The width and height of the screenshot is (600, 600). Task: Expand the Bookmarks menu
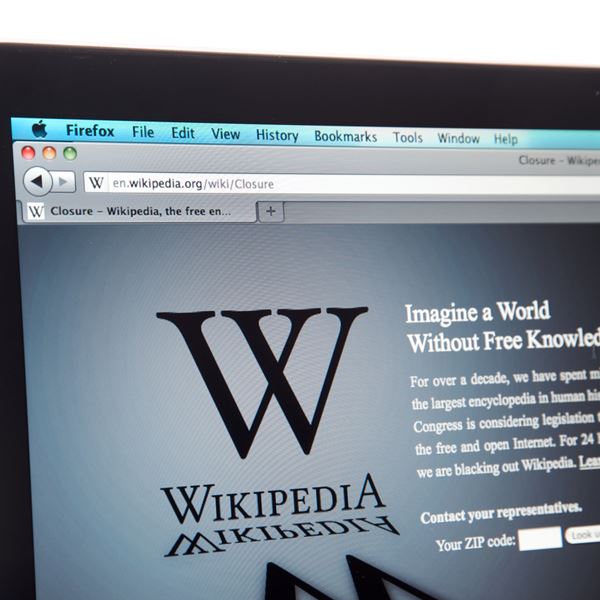coord(345,136)
